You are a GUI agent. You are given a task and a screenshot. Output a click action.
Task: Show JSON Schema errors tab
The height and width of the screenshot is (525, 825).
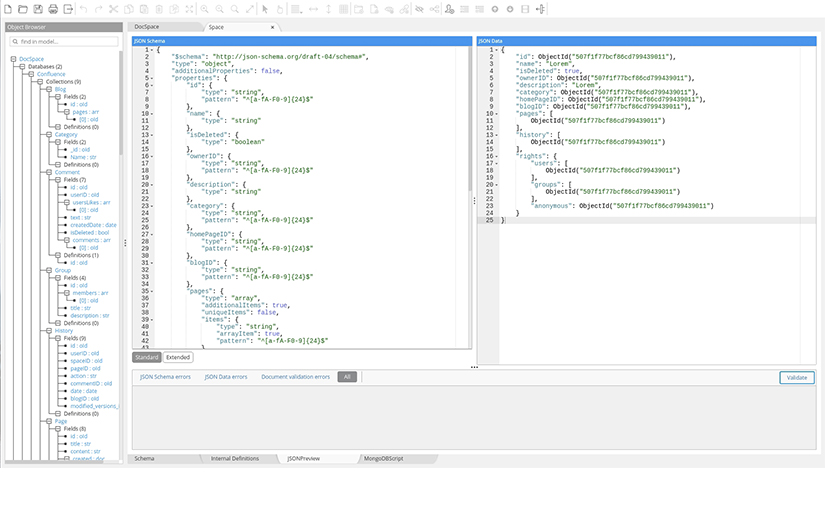(x=165, y=377)
